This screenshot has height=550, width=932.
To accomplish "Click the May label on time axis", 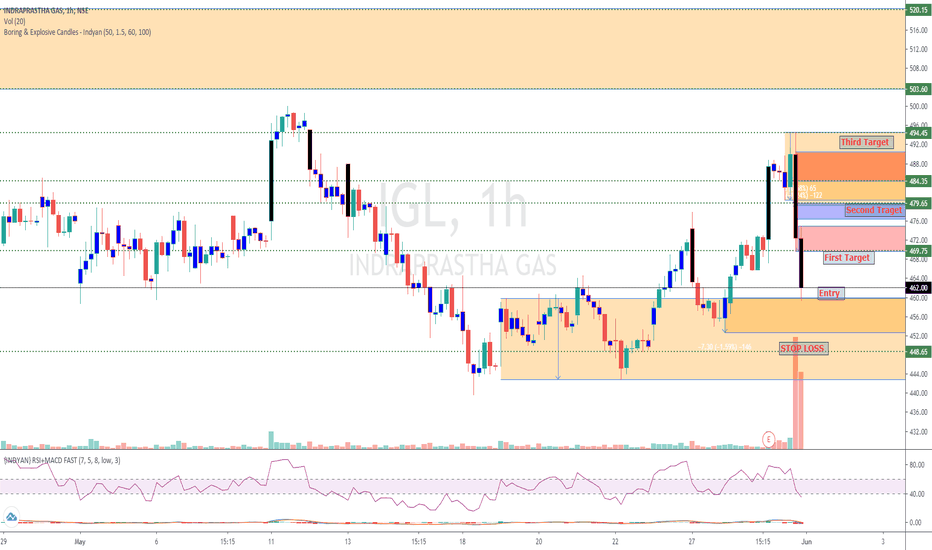I will (80, 542).
